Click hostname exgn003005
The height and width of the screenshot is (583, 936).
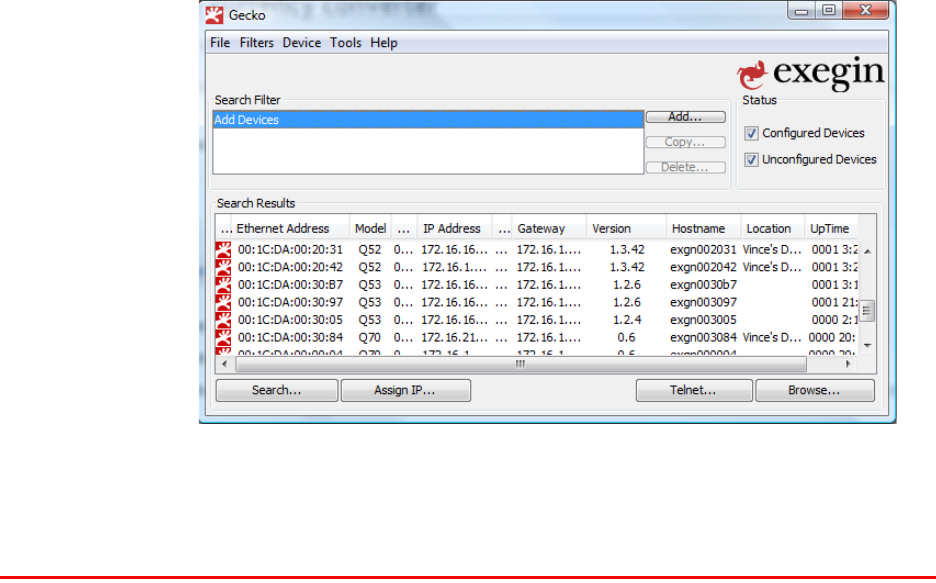pyautogui.click(x=703, y=320)
